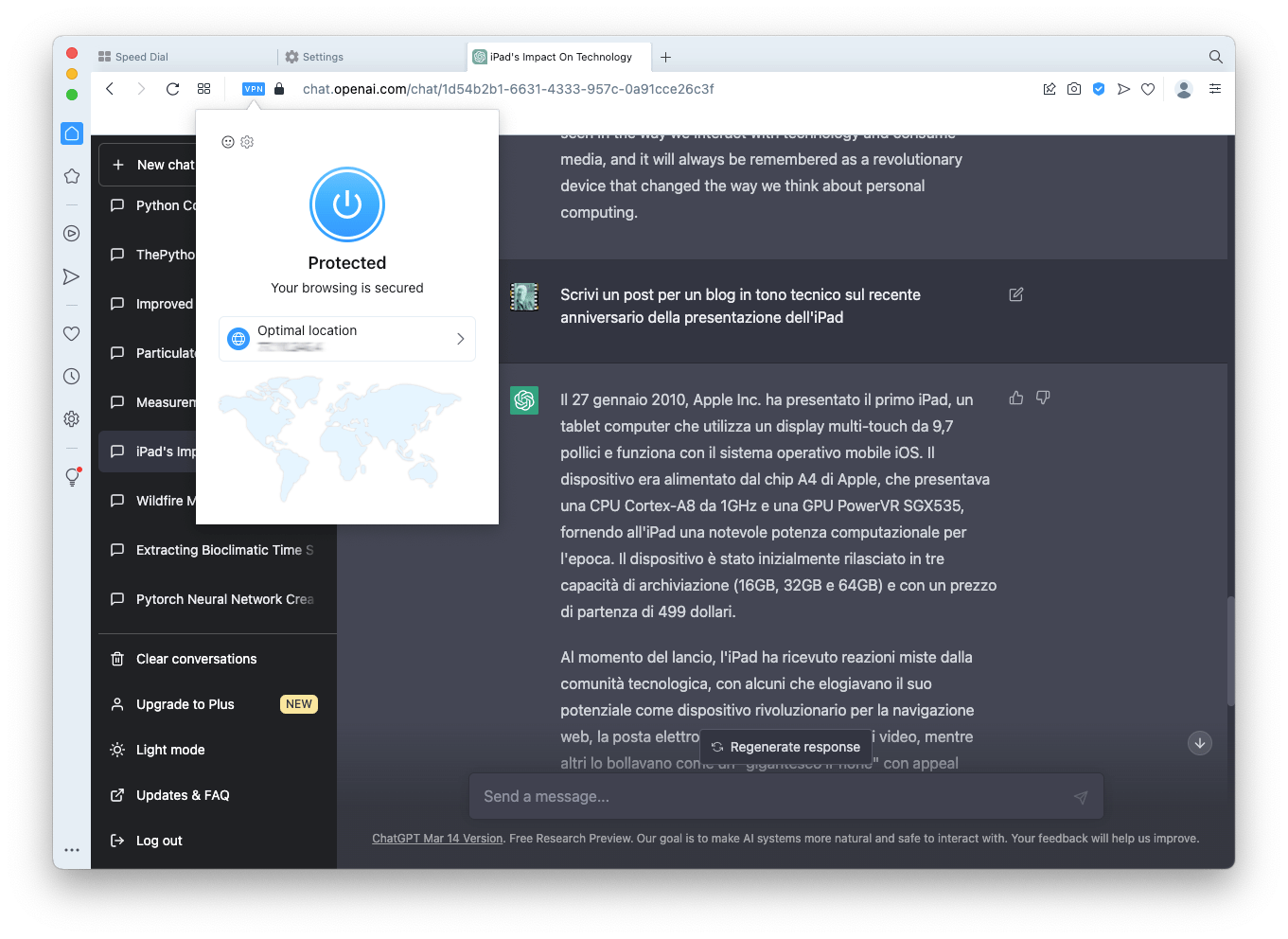Open the History clock icon in sidebar

point(72,376)
